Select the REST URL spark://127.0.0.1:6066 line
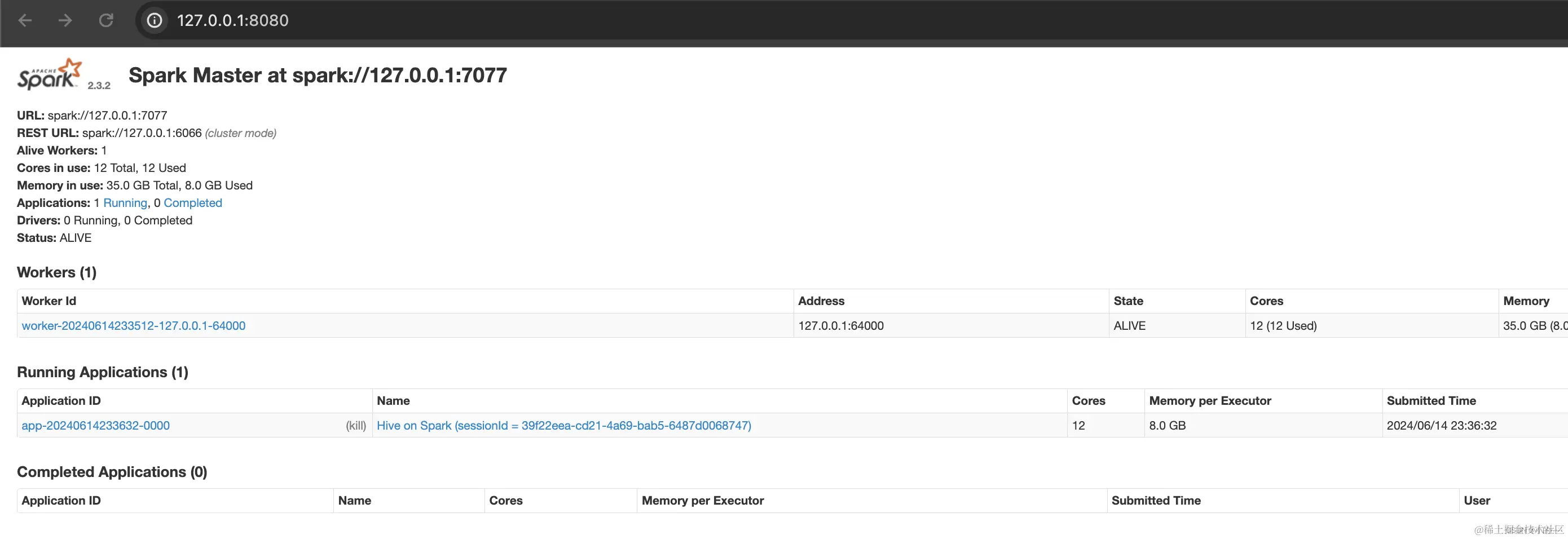 point(147,132)
